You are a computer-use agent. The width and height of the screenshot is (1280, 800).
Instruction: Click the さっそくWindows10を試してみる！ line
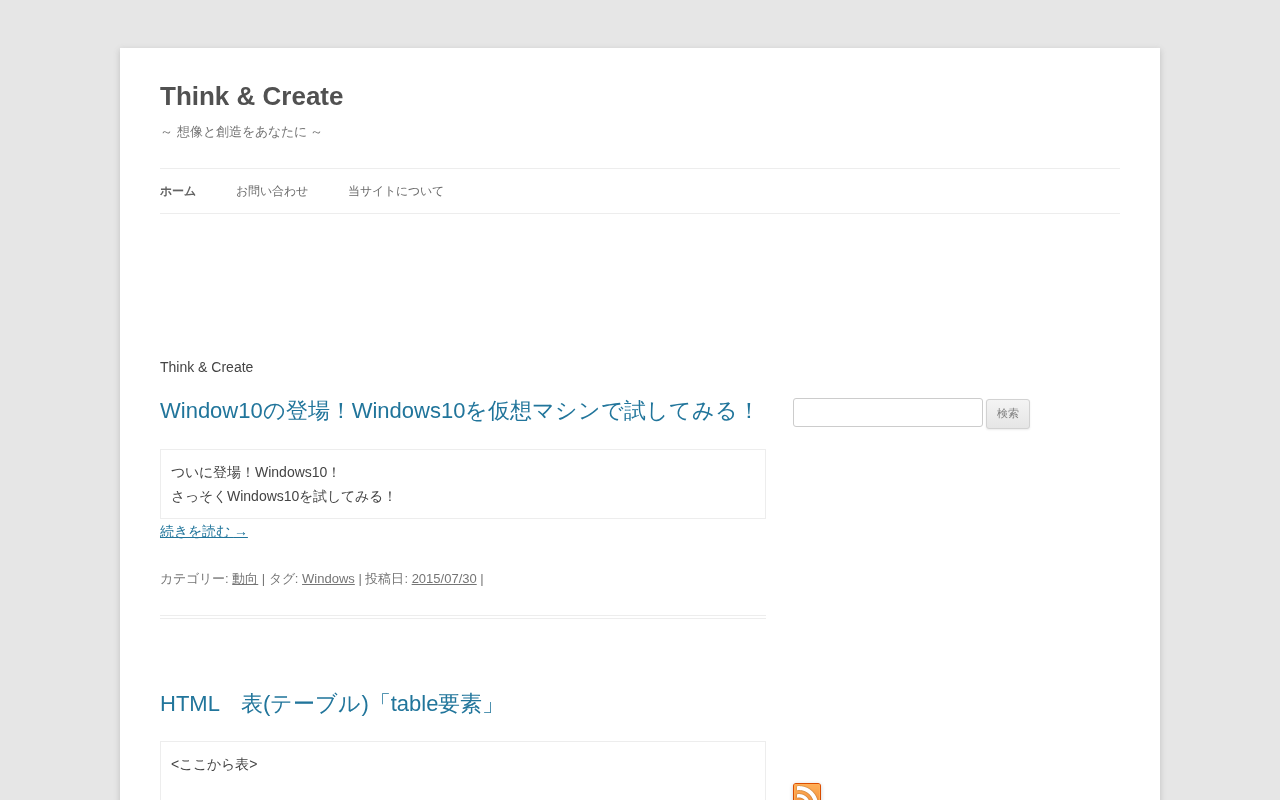pyautogui.click(x=284, y=497)
